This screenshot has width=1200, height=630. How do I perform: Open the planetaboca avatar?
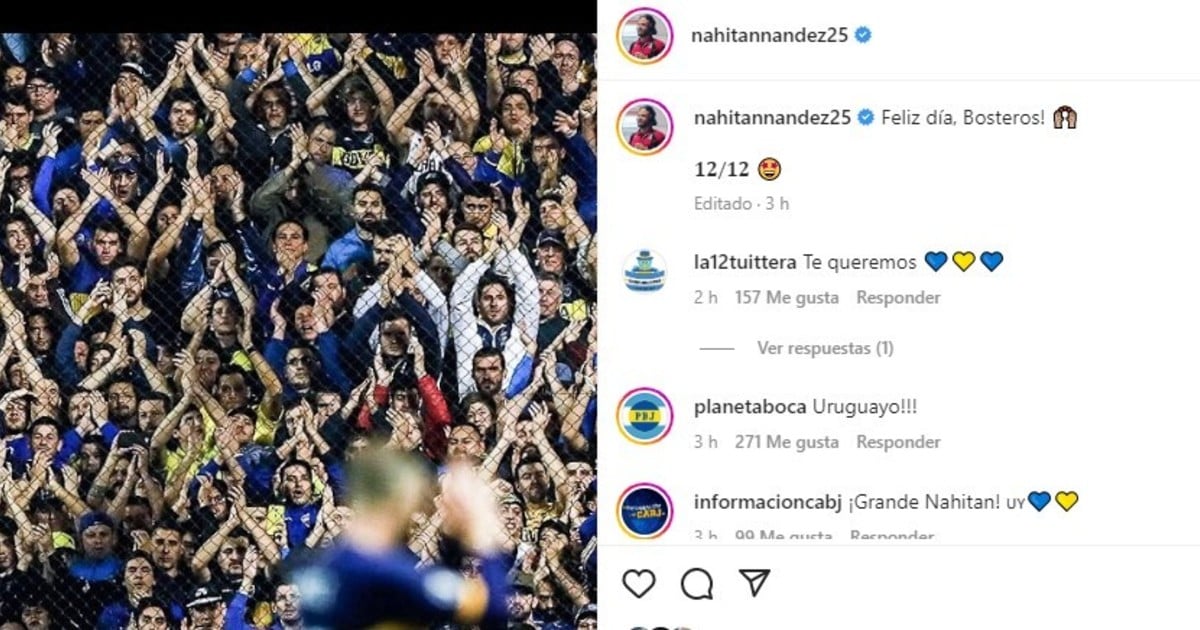point(644,415)
